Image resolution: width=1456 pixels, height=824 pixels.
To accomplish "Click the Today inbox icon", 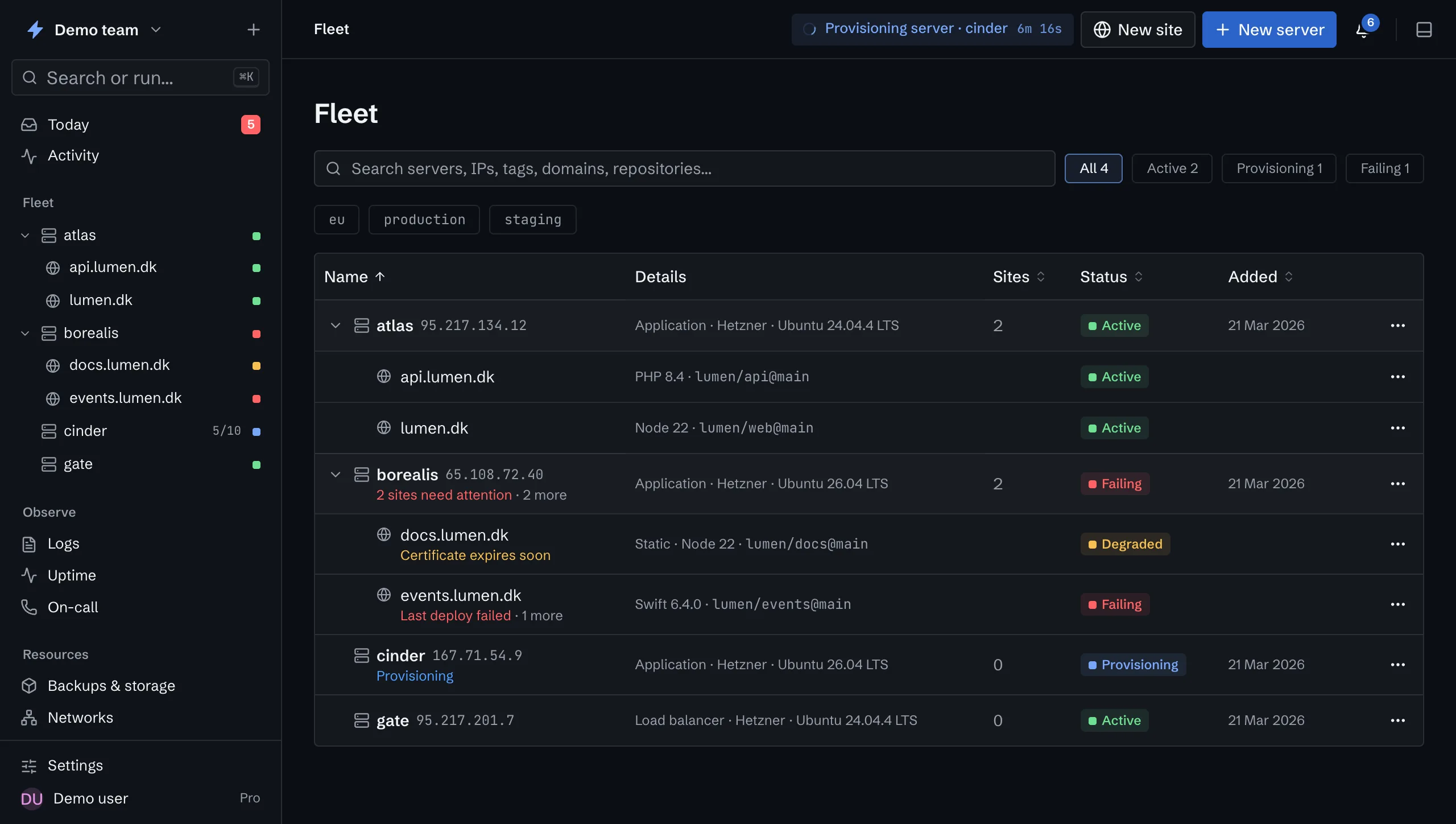I will [29, 125].
